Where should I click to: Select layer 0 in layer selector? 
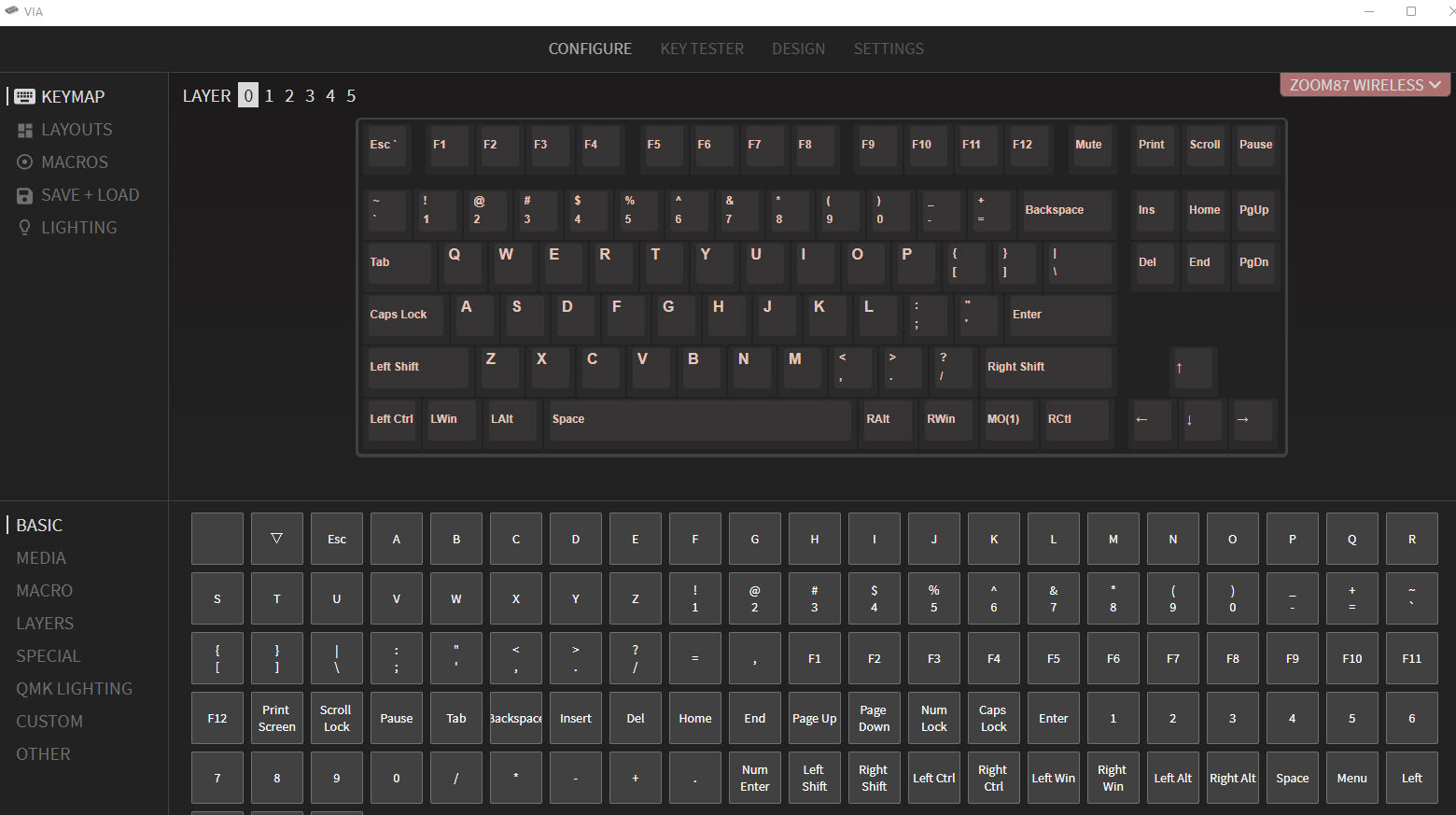(248, 96)
